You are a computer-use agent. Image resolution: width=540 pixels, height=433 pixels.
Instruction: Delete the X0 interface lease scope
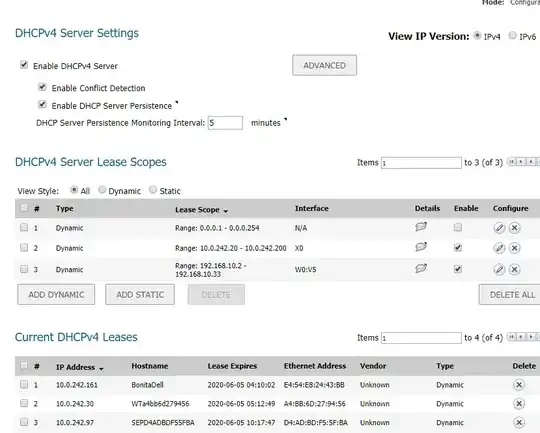(x=515, y=248)
